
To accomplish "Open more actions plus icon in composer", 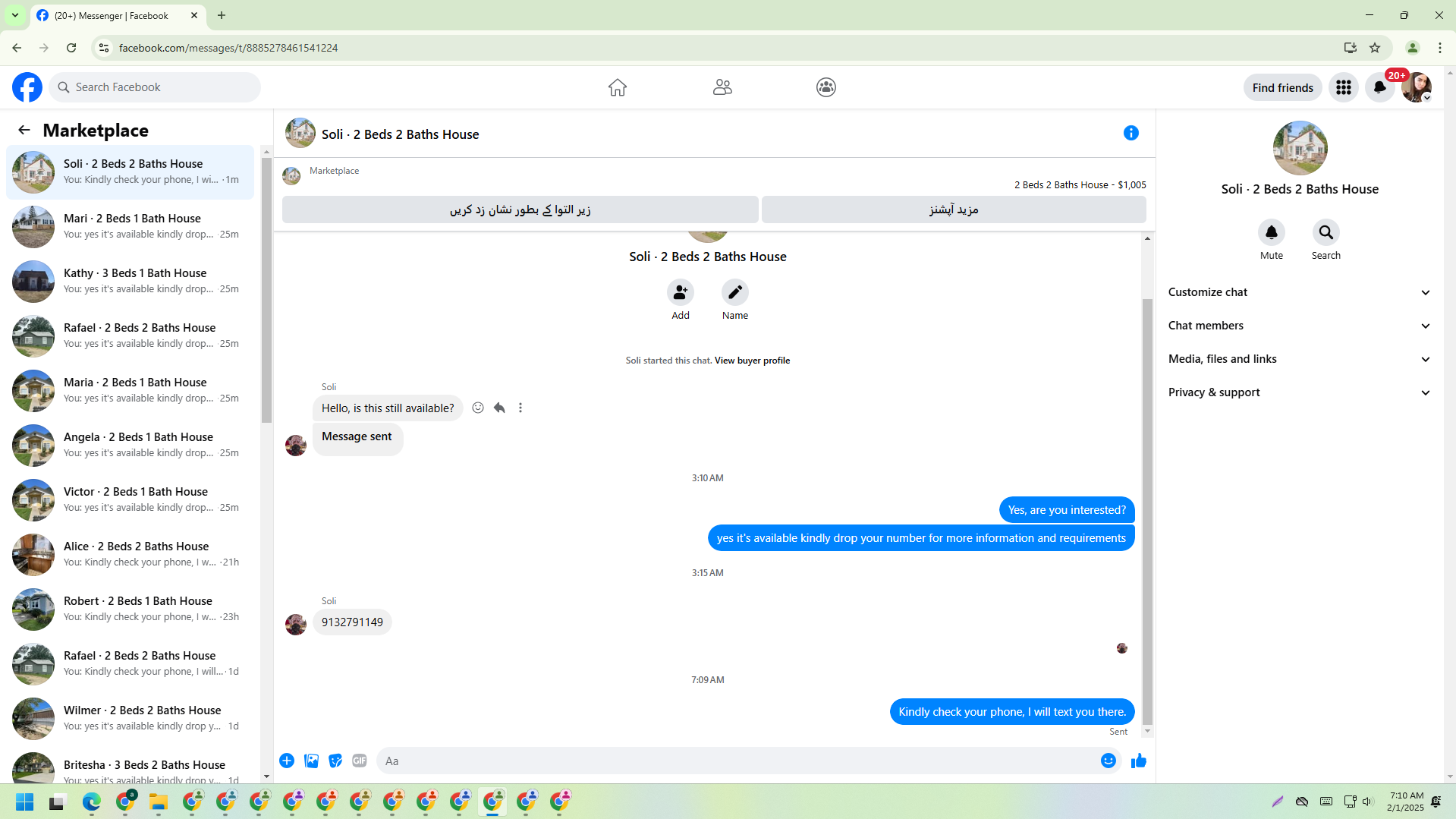I will click(287, 761).
